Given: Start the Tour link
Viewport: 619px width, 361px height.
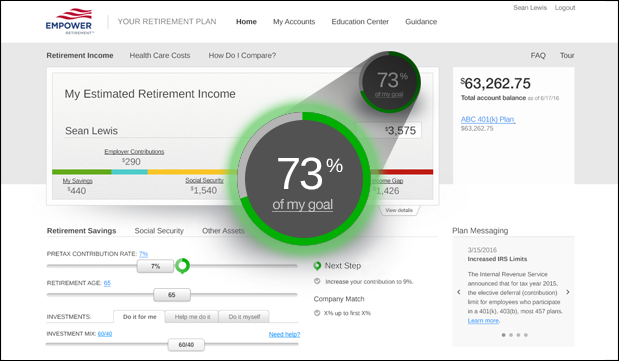Looking at the screenshot, I should tap(567, 55).
